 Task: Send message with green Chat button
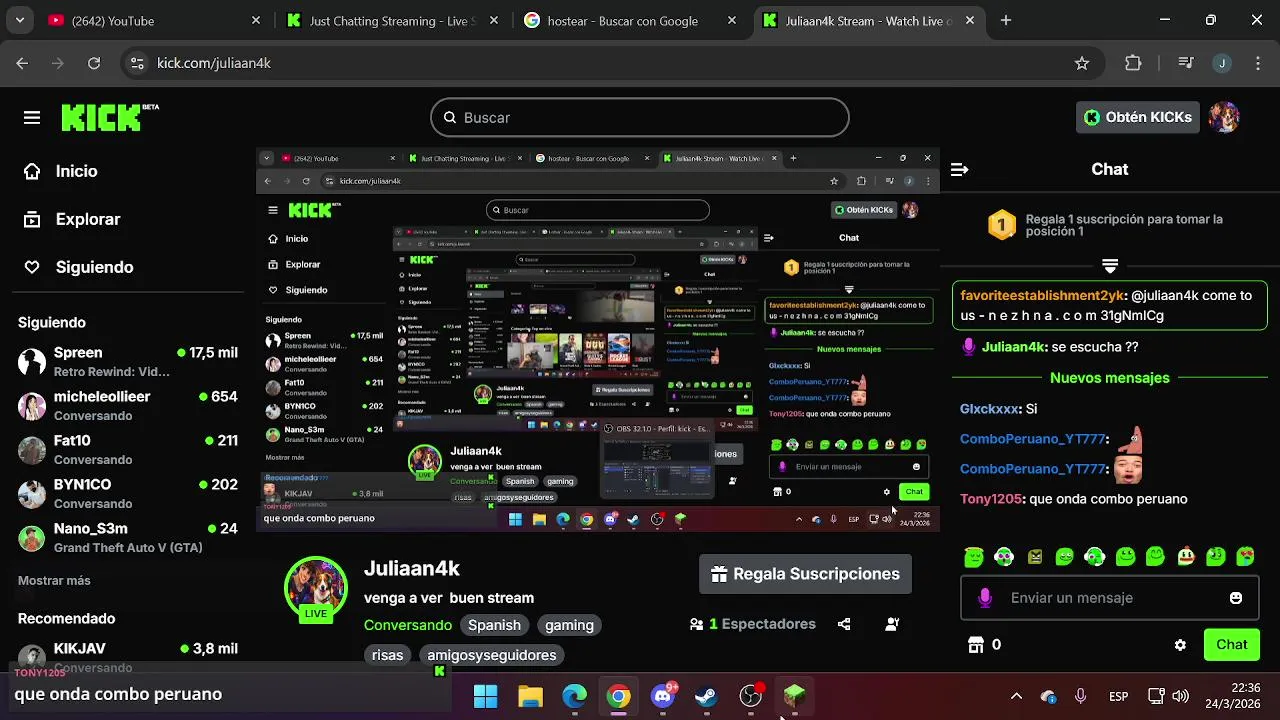(x=1231, y=645)
